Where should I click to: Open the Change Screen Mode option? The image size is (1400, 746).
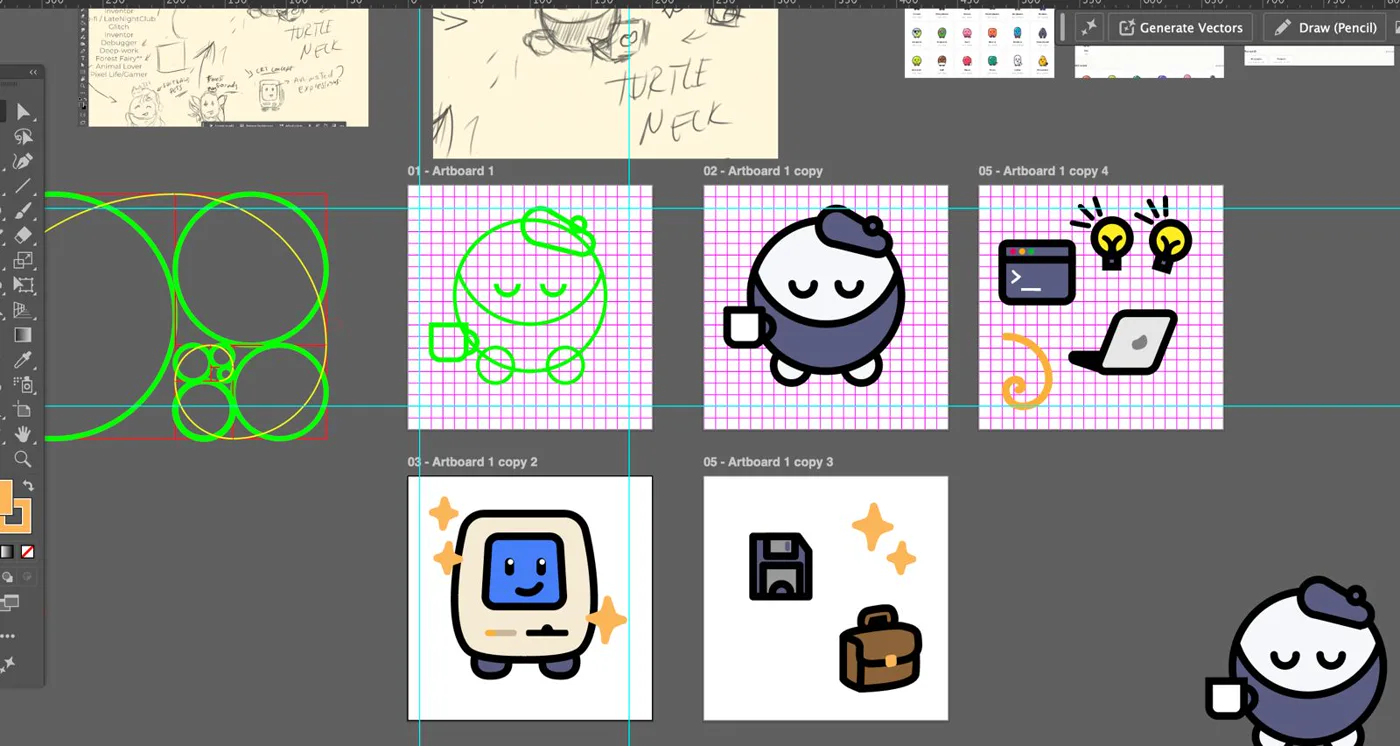pos(10,603)
